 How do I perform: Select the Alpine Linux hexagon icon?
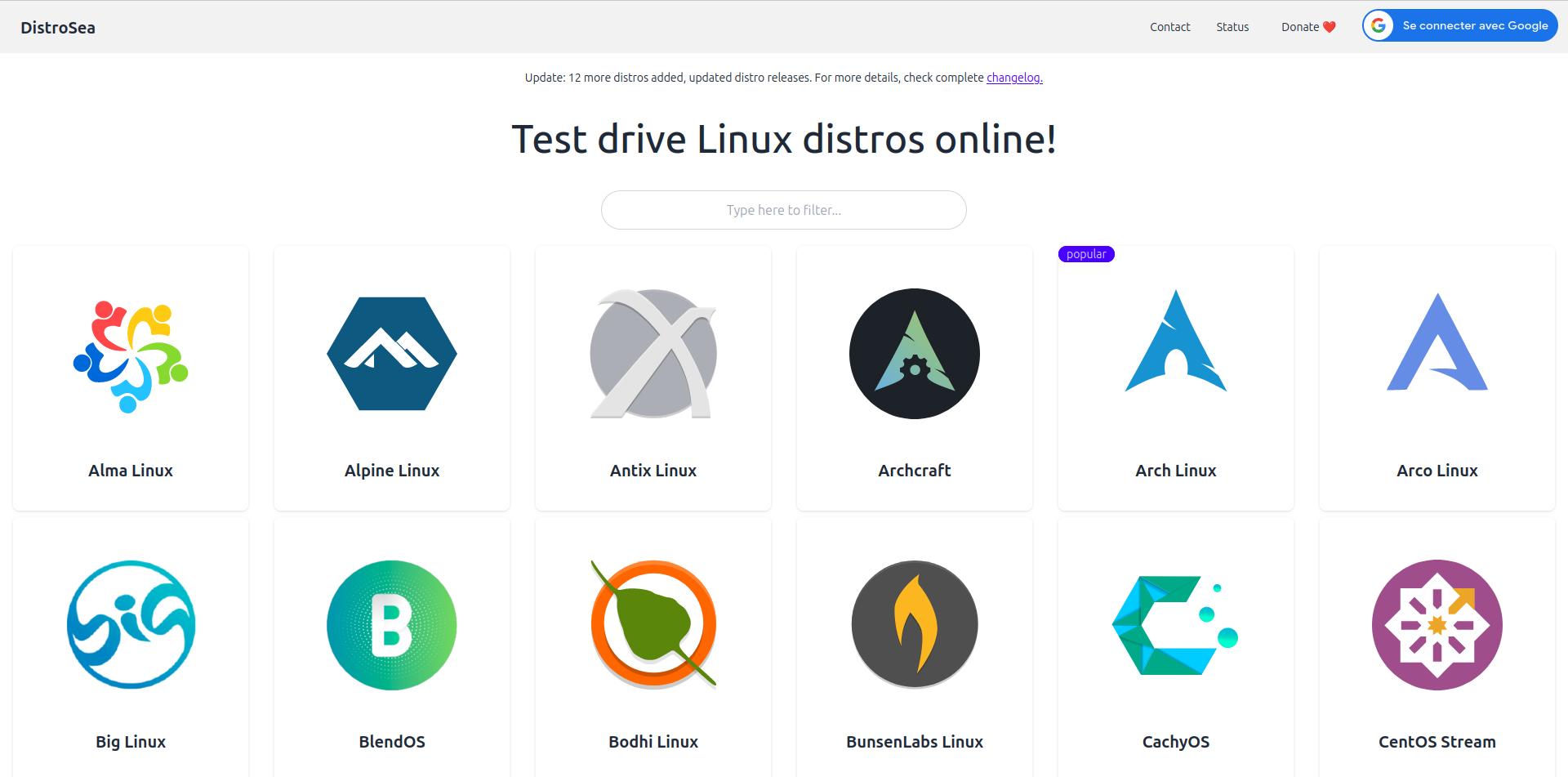(x=392, y=354)
